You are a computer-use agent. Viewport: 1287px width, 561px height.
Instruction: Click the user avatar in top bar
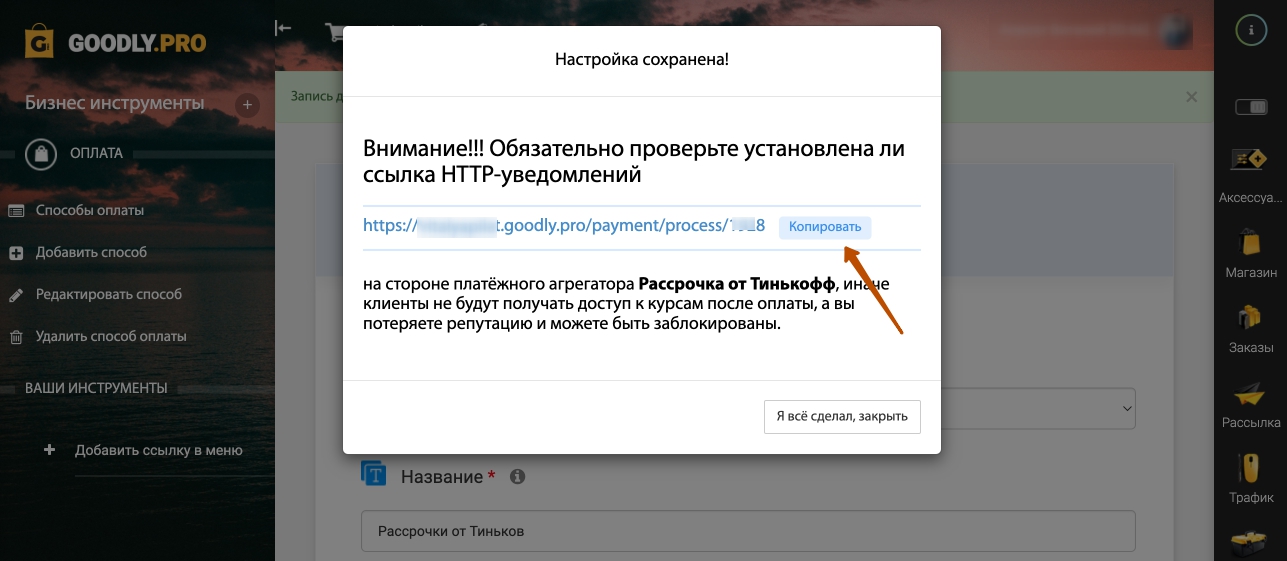tap(1175, 30)
